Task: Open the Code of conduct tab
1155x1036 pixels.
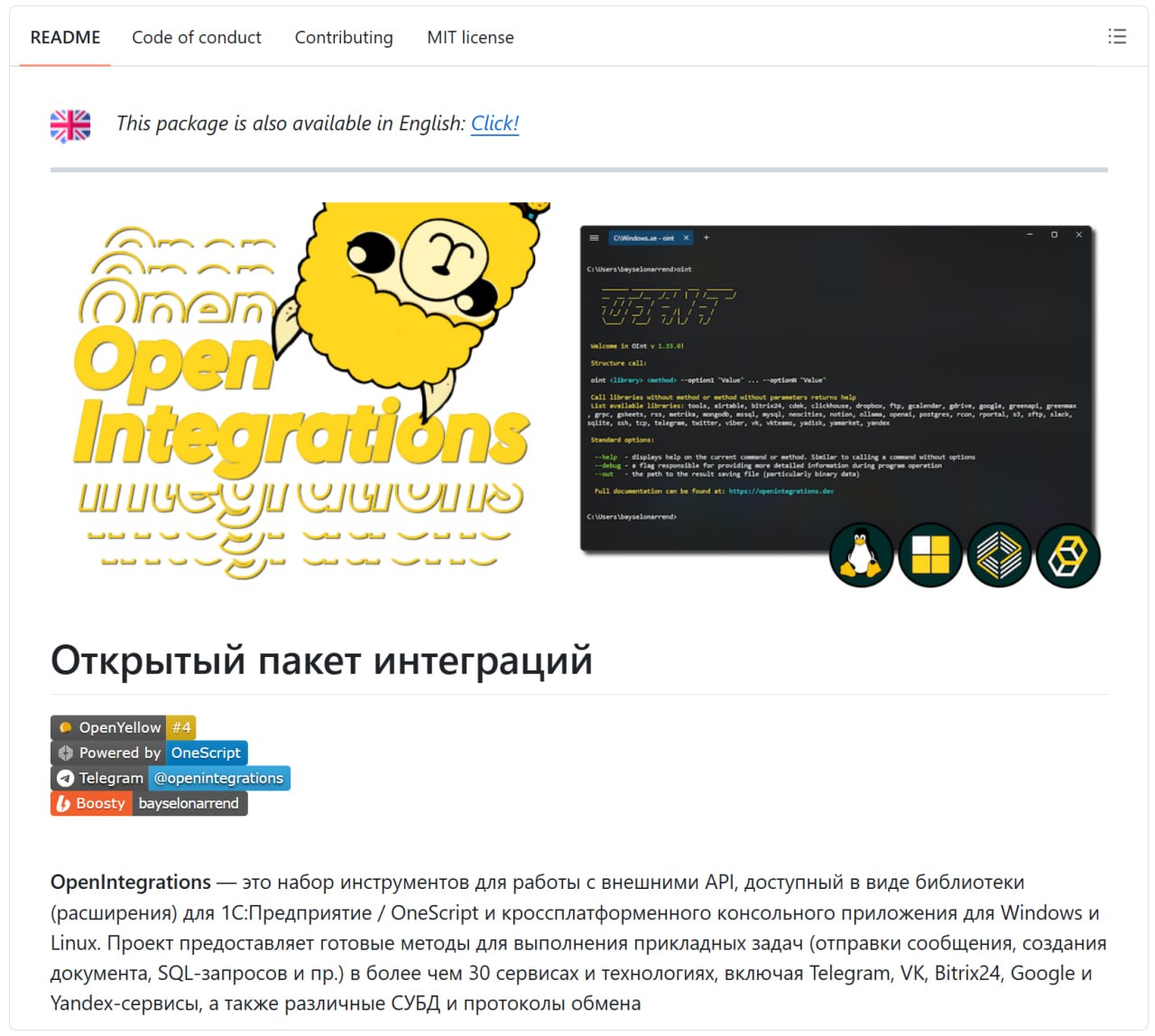Action: [x=197, y=37]
